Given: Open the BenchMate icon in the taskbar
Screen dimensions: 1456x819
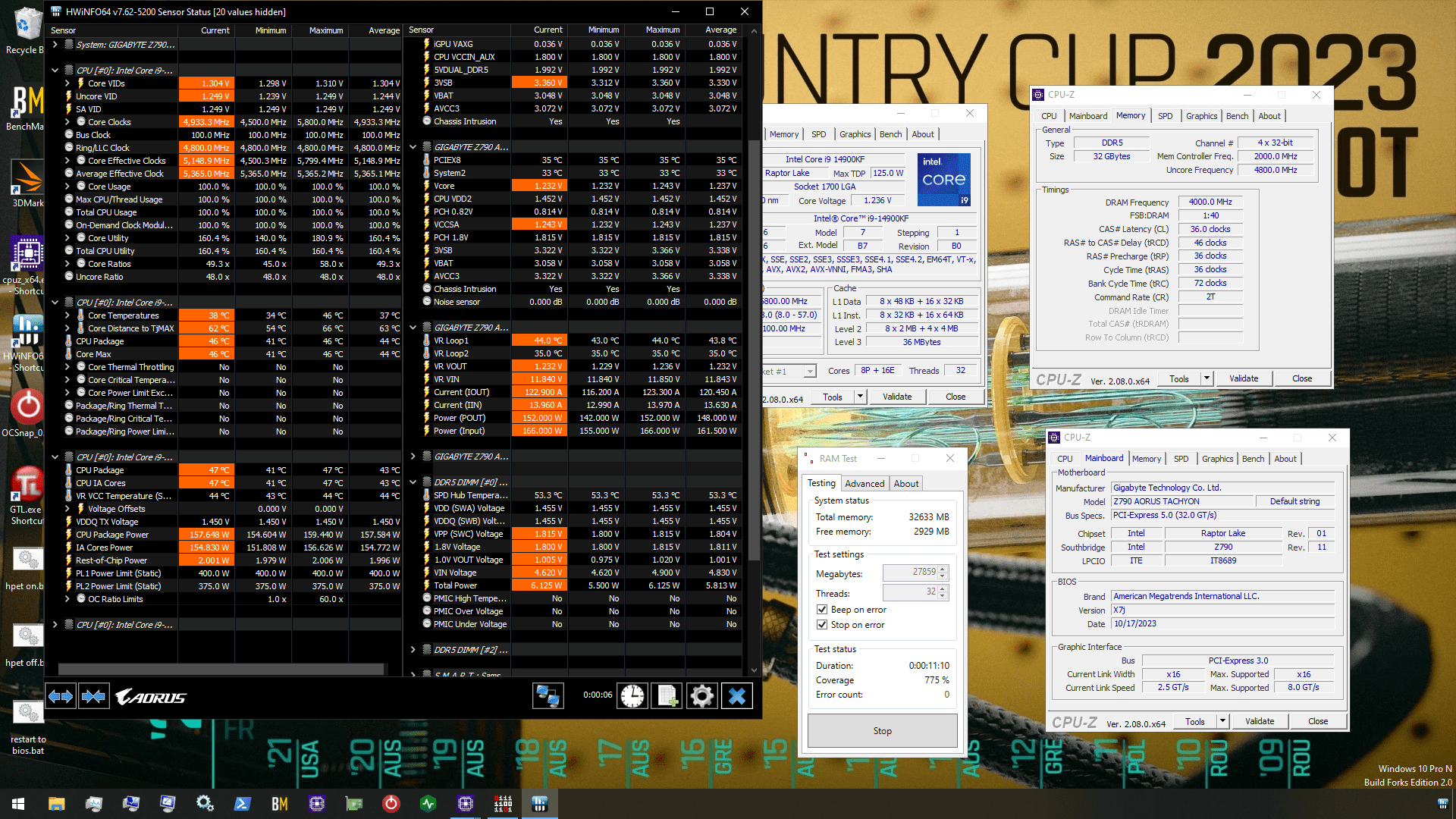Looking at the screenshot, I should (x=279, y=804).
